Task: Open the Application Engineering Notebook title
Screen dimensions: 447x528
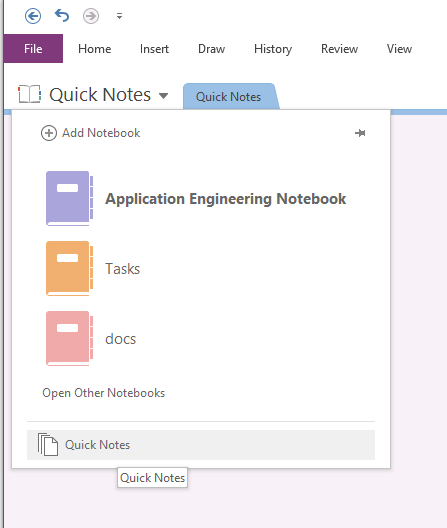Action: pos(226,199)
